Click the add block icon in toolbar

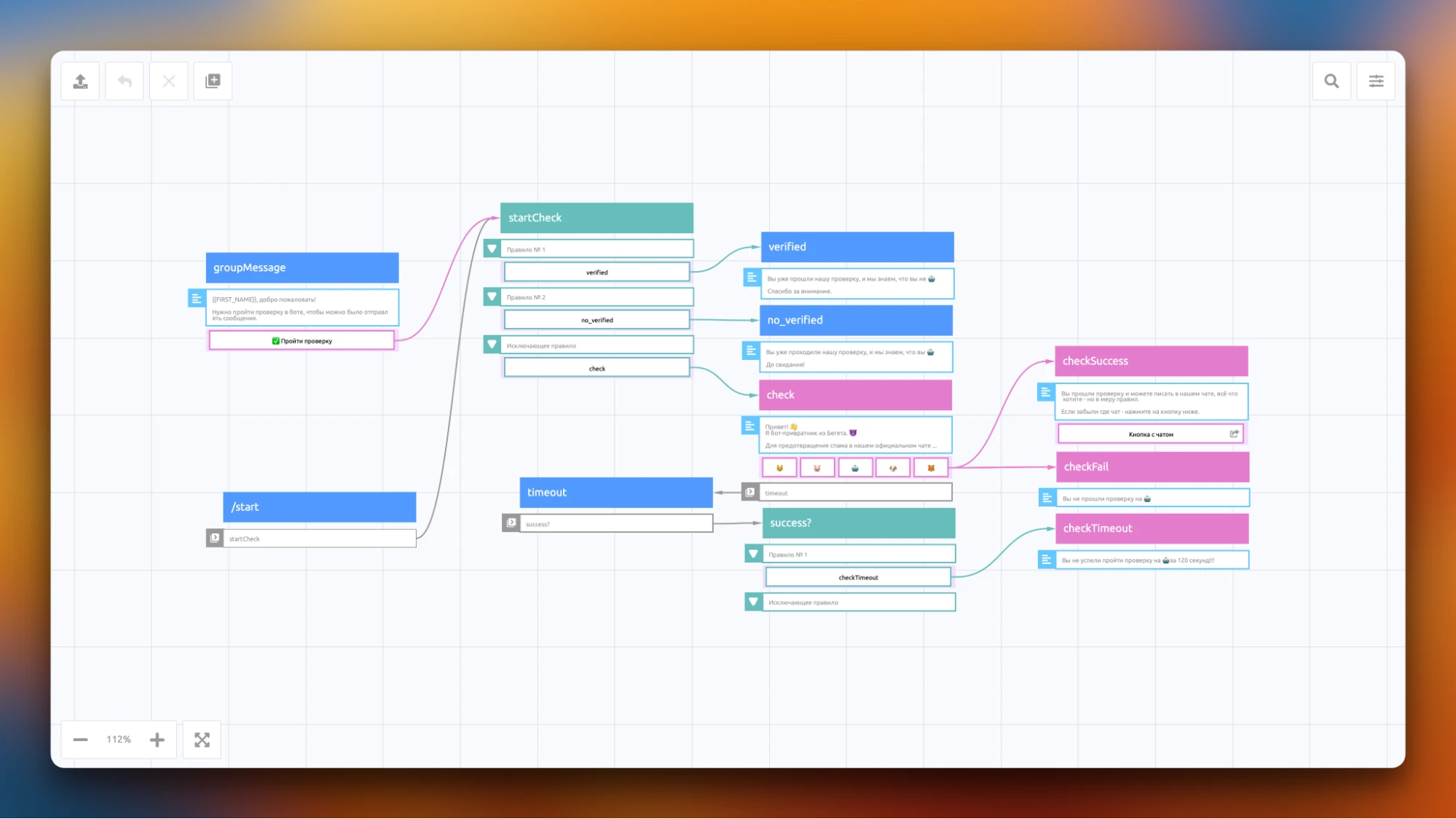pos(213,81)
